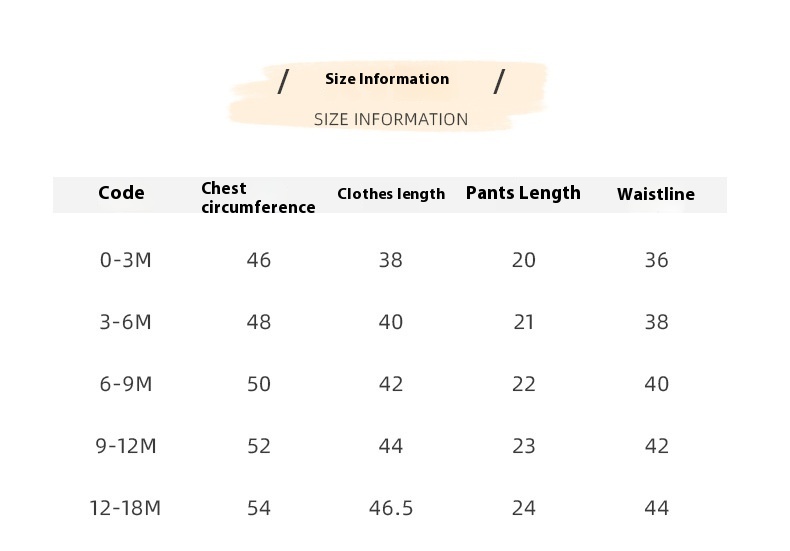Select the "0-3M" size code

coord(126,260)
